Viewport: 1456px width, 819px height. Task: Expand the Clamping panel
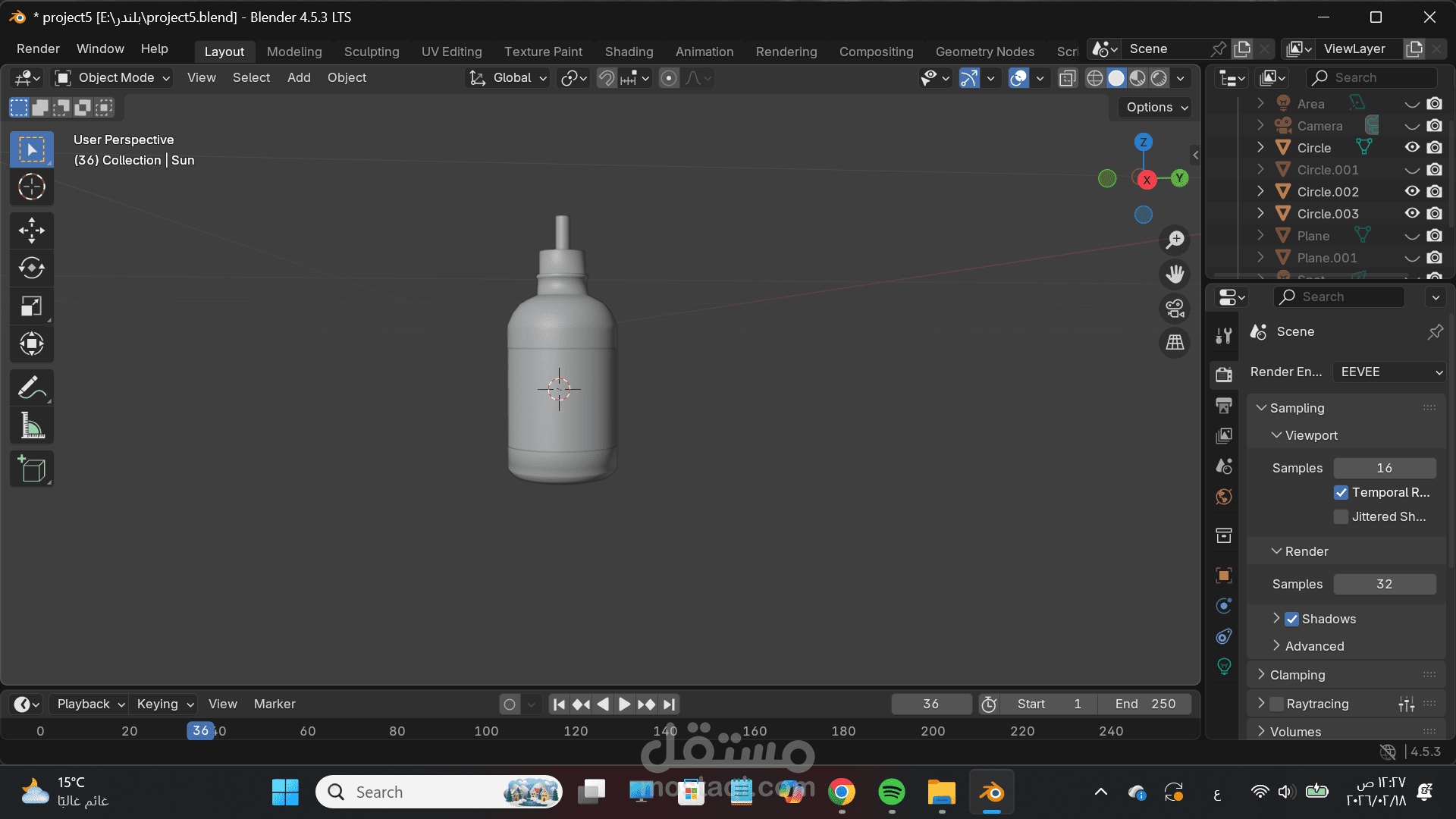[x=1297, y=675]
